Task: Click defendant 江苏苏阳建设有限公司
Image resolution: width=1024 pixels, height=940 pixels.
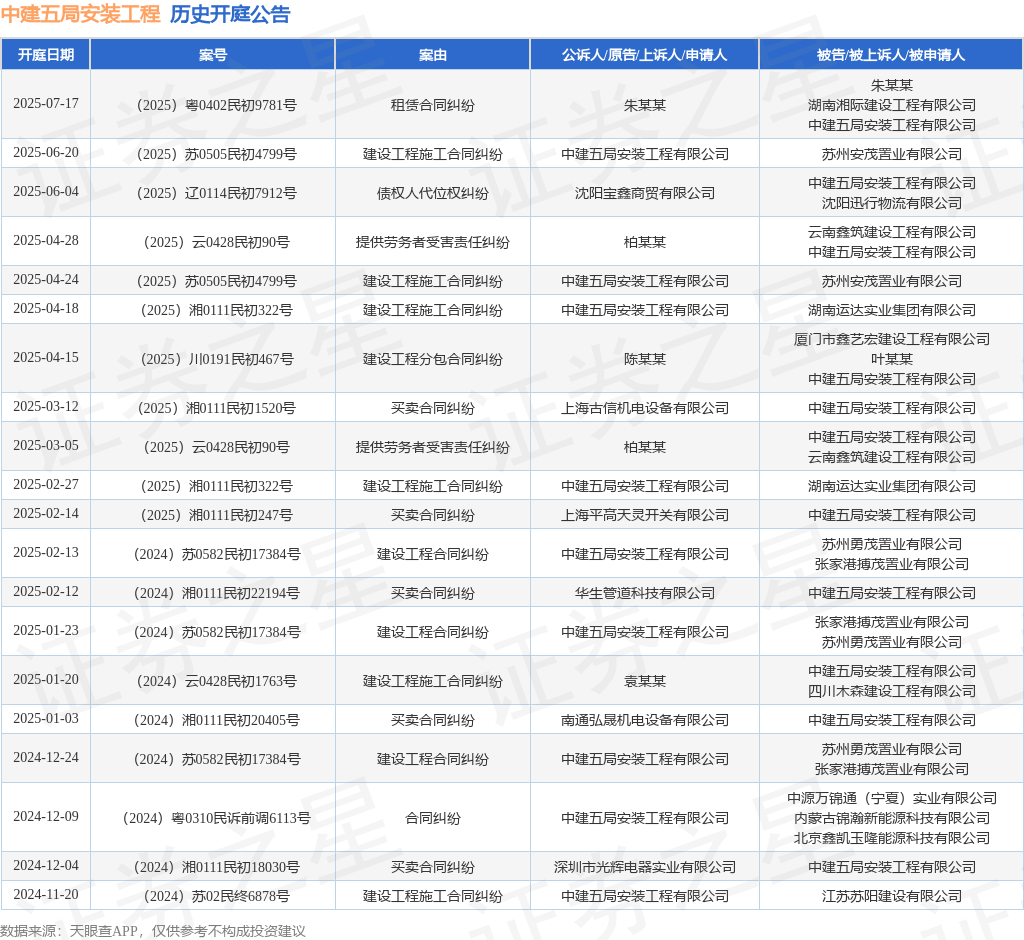Action: 891,896
